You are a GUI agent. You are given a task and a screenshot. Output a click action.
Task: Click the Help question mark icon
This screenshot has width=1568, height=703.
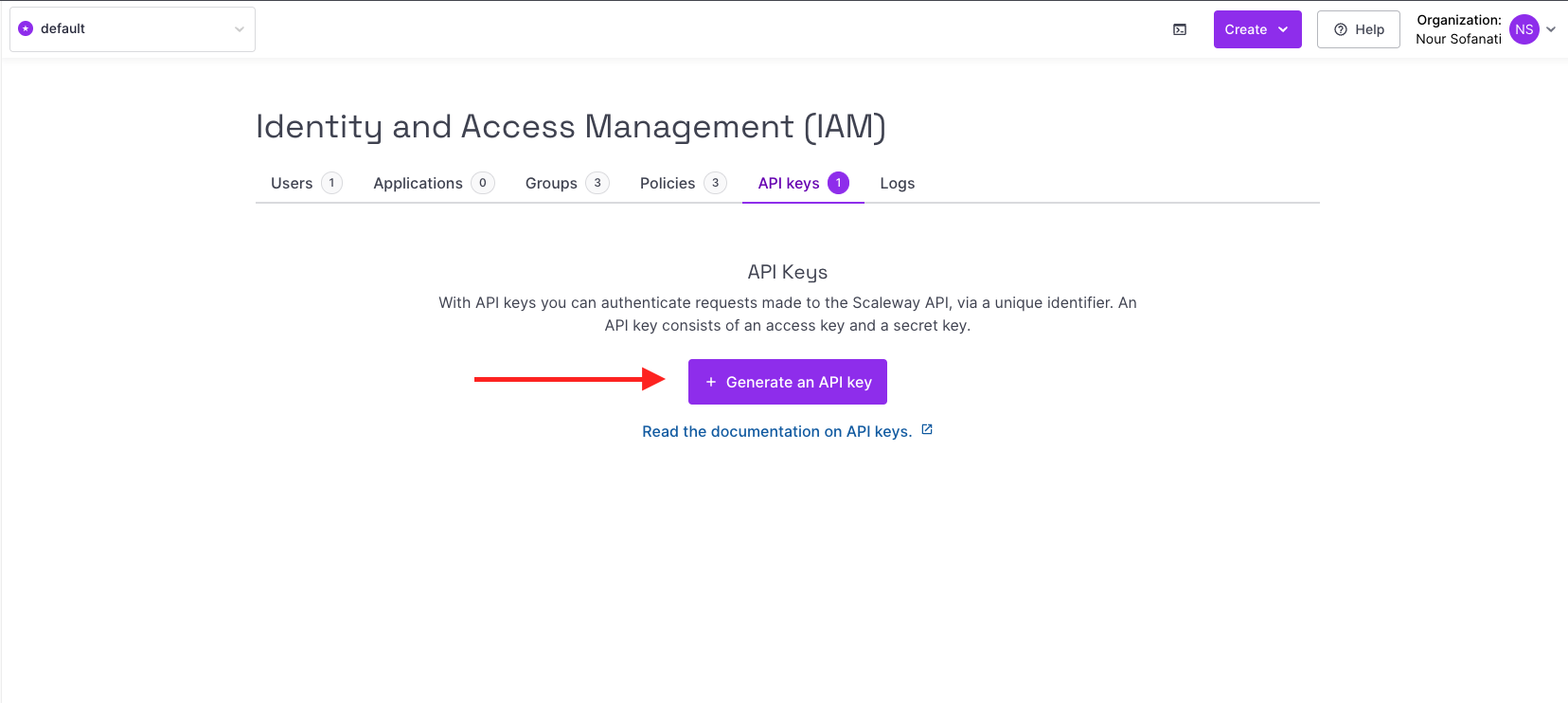click(x=1338, y=29)
